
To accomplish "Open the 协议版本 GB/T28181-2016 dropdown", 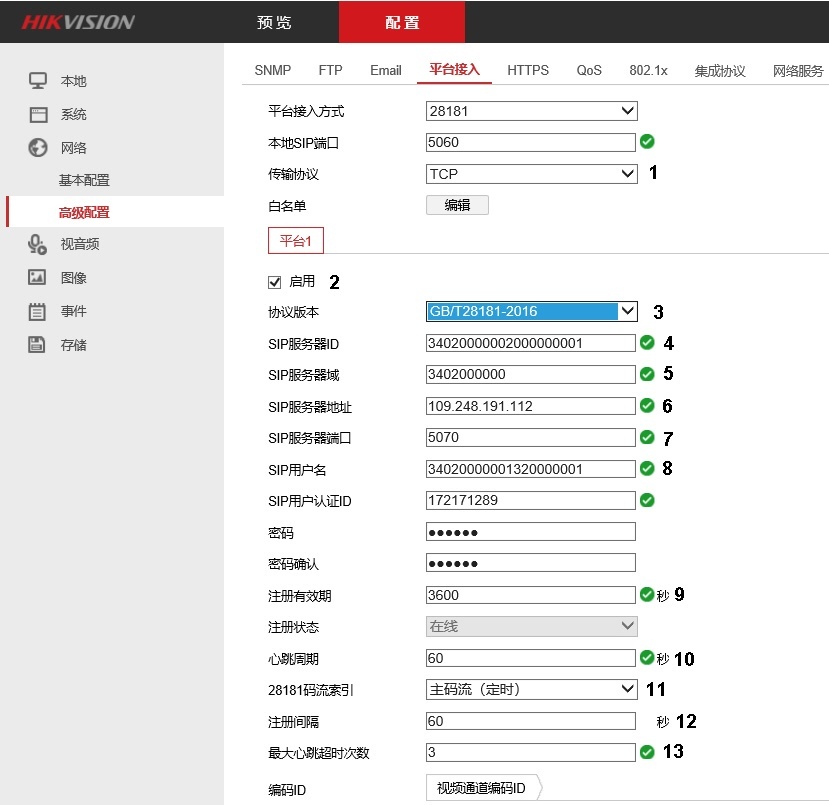I will [x=531, y=312].
